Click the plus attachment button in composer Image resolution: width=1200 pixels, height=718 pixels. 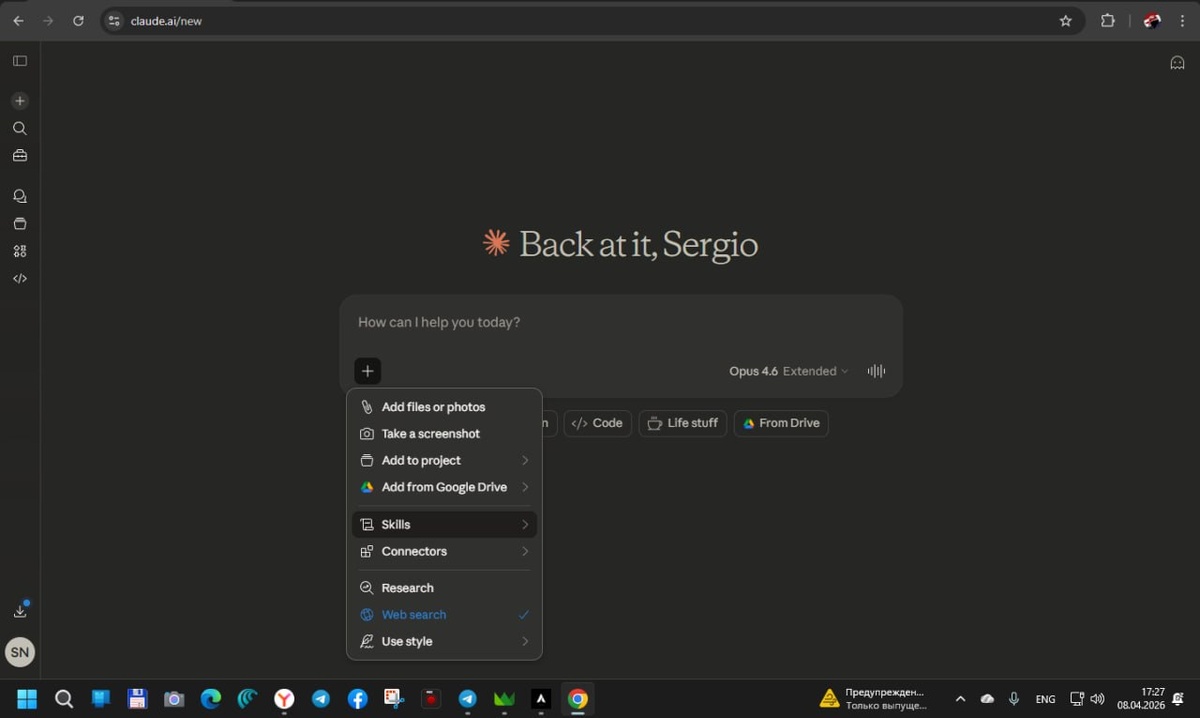[x=367, y=371]
